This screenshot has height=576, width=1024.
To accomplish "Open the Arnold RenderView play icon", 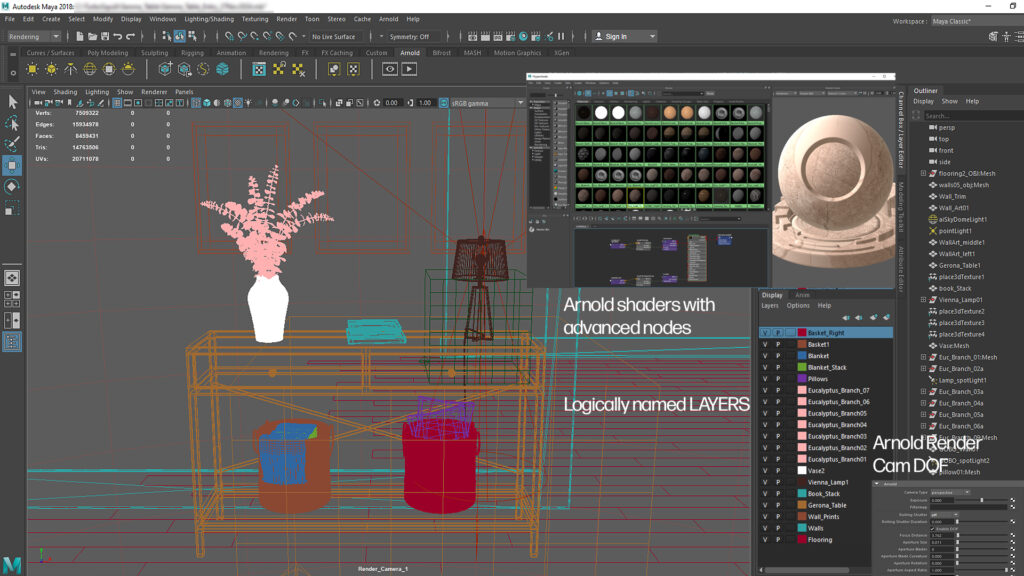I will coord(409,69).
